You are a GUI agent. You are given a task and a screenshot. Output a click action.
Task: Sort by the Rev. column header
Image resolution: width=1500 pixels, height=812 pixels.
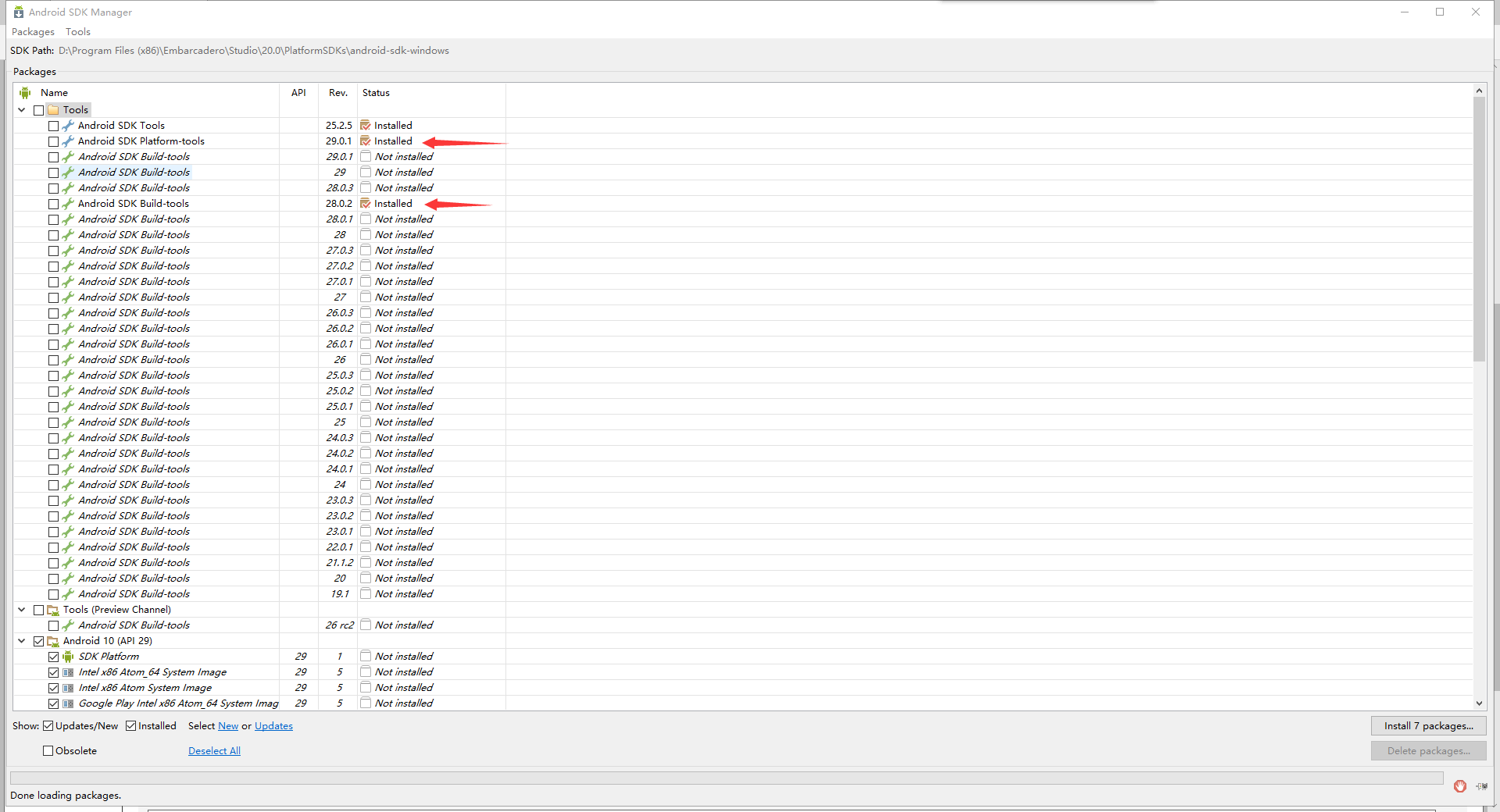click(337, 93)
